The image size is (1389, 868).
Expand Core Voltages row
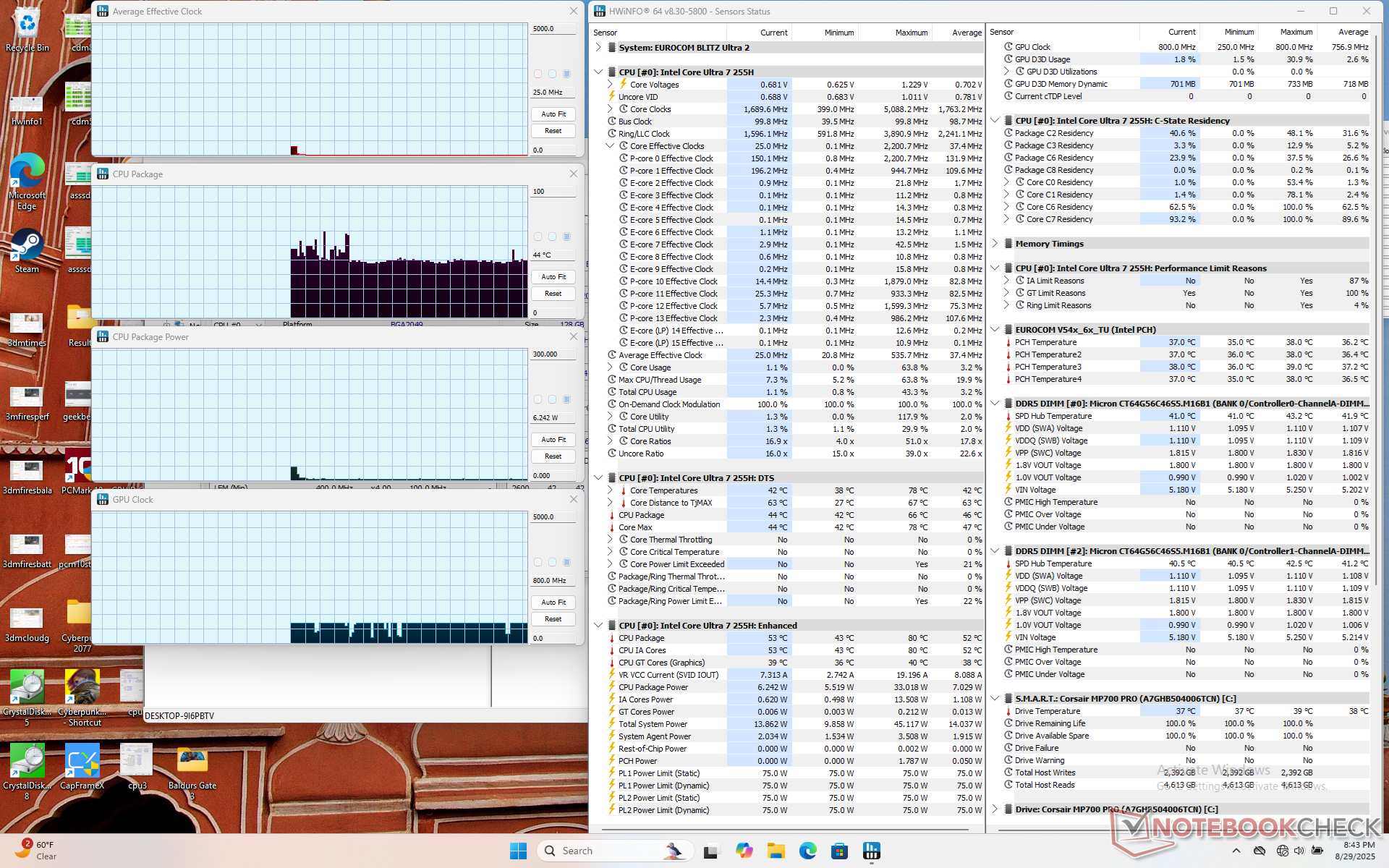(x=610, y=85)
